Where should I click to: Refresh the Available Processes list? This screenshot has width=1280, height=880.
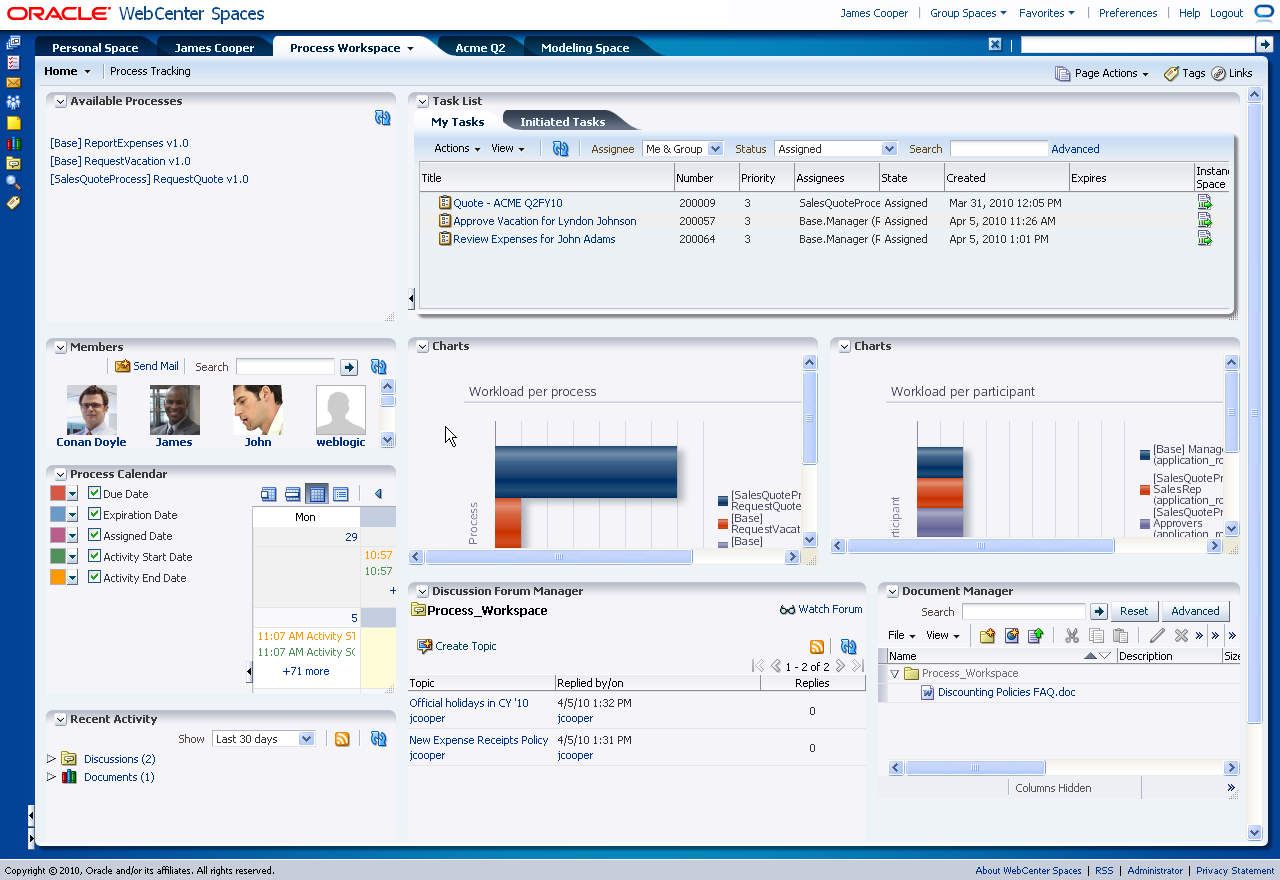382,118
